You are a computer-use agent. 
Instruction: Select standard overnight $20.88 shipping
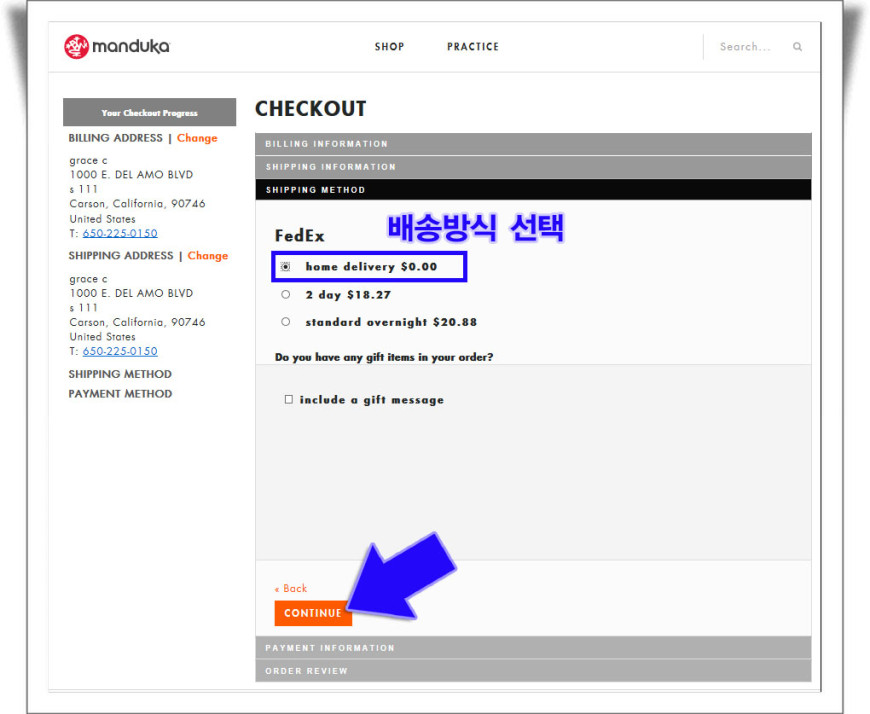point(285,322)
